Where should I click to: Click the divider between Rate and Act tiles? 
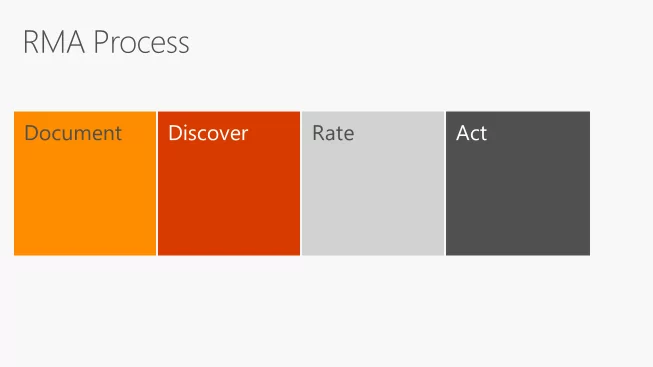[445, 183]
